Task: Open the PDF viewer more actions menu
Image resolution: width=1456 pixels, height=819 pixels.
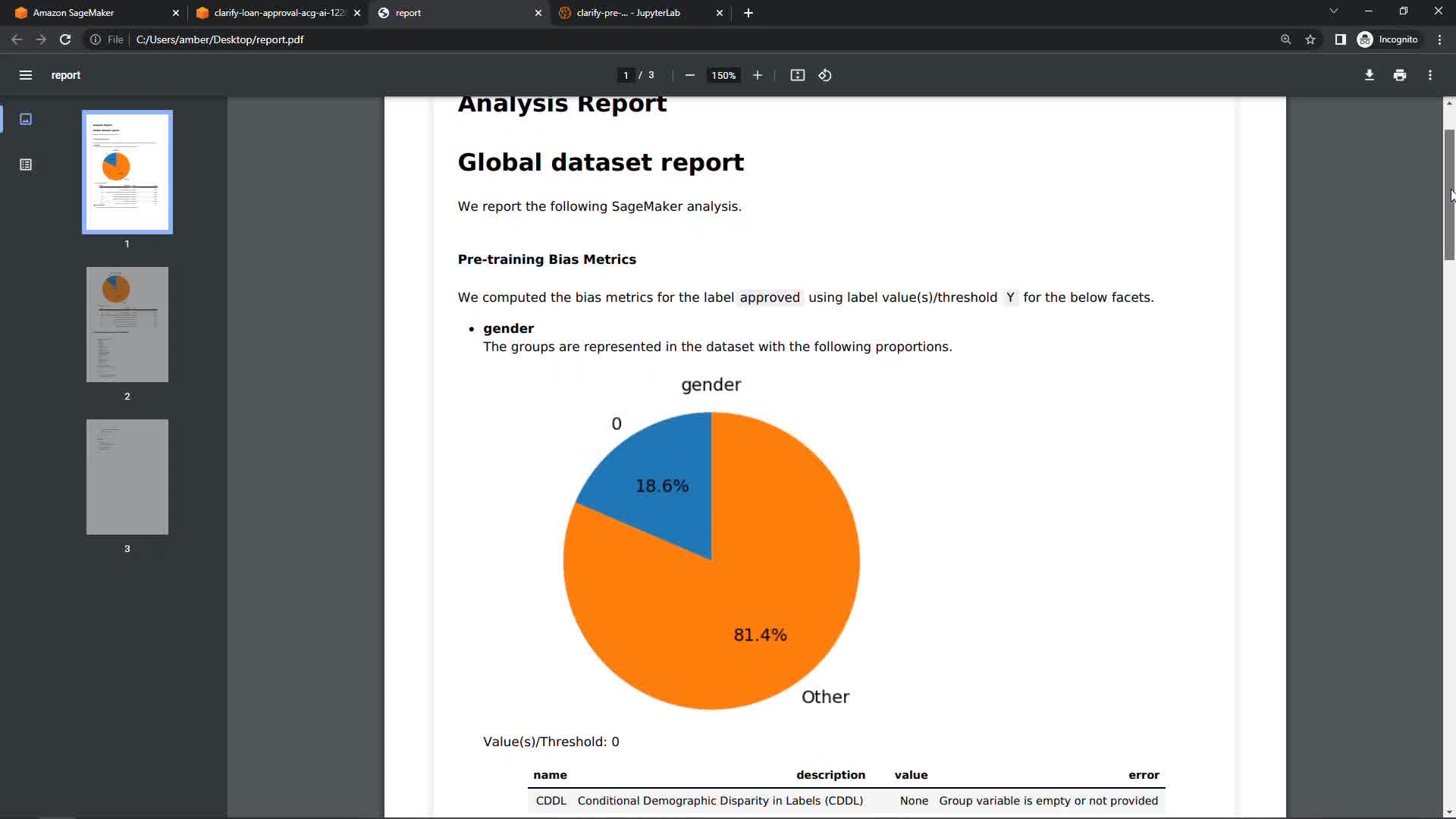Action: point(1430,75)
